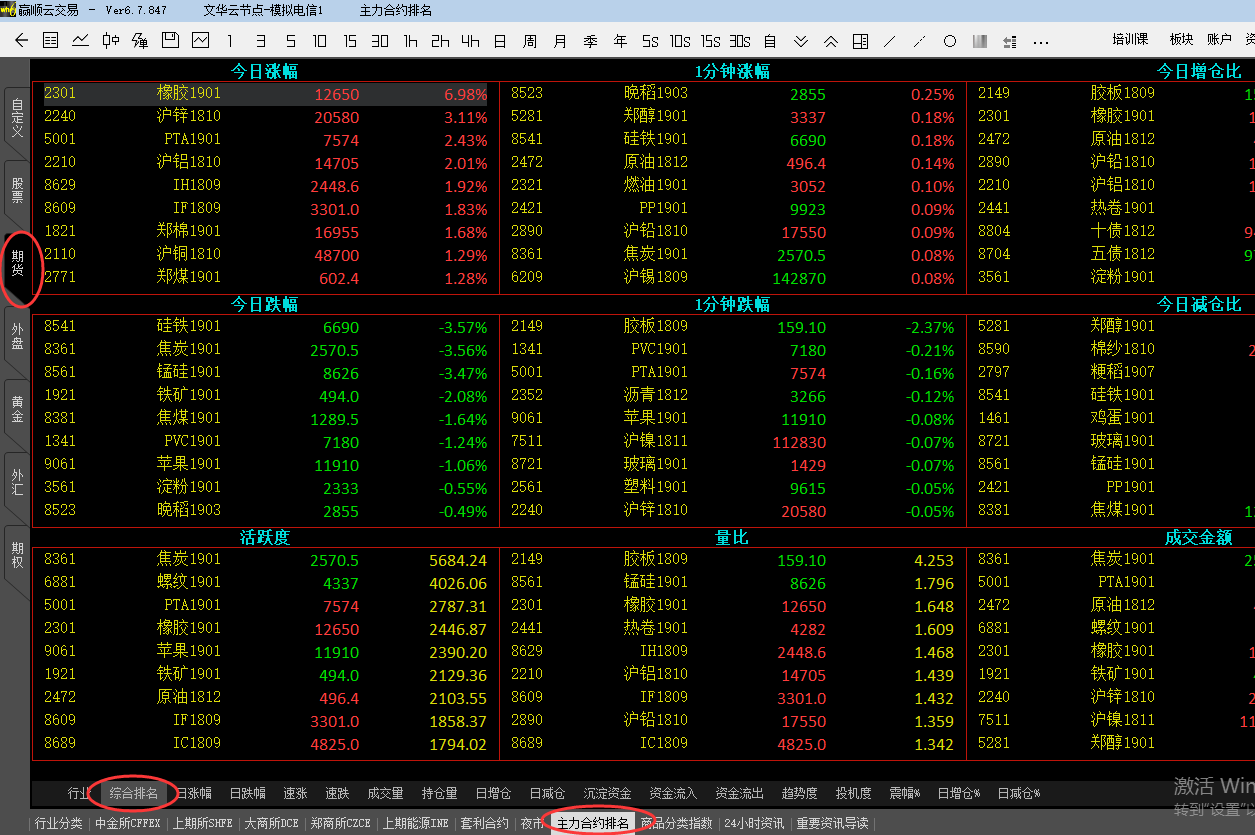
Task: Select the 成交量 ranking tab
Action: coord(385,794)
